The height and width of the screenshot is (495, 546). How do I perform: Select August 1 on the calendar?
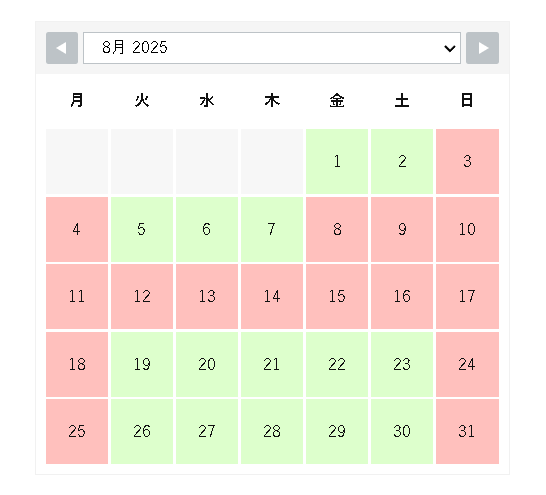[x=337, y=162]
